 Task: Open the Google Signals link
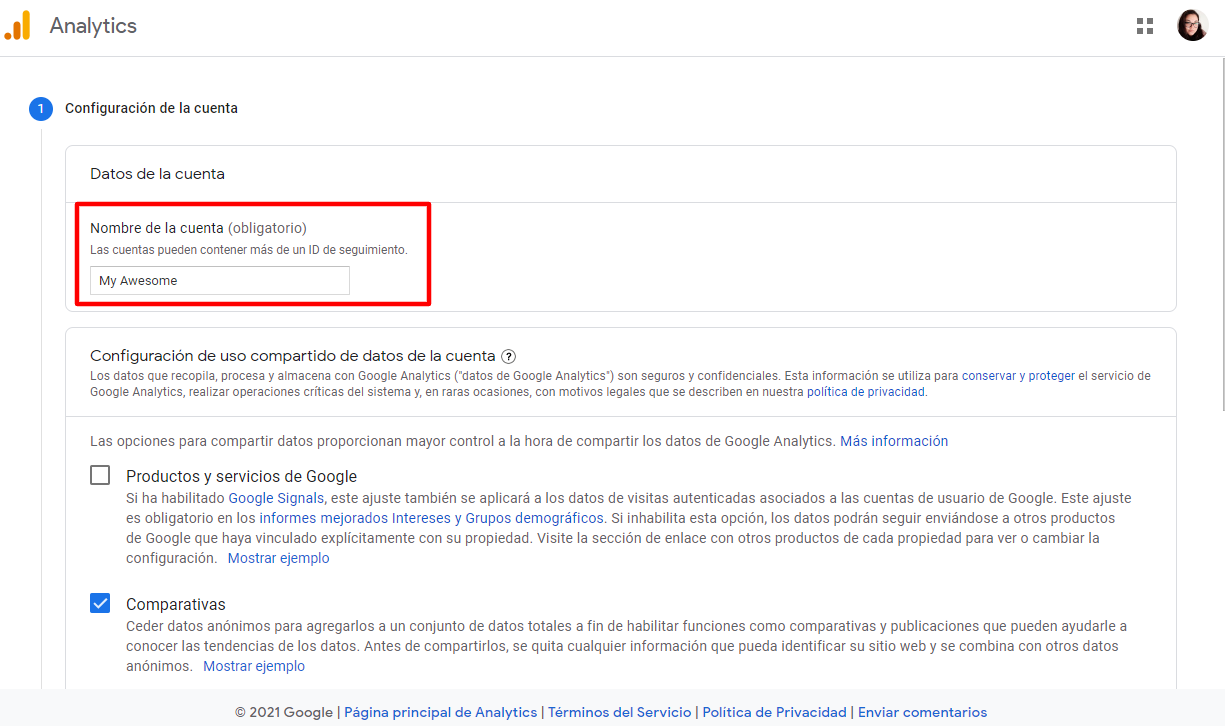[x=276, y=498]
